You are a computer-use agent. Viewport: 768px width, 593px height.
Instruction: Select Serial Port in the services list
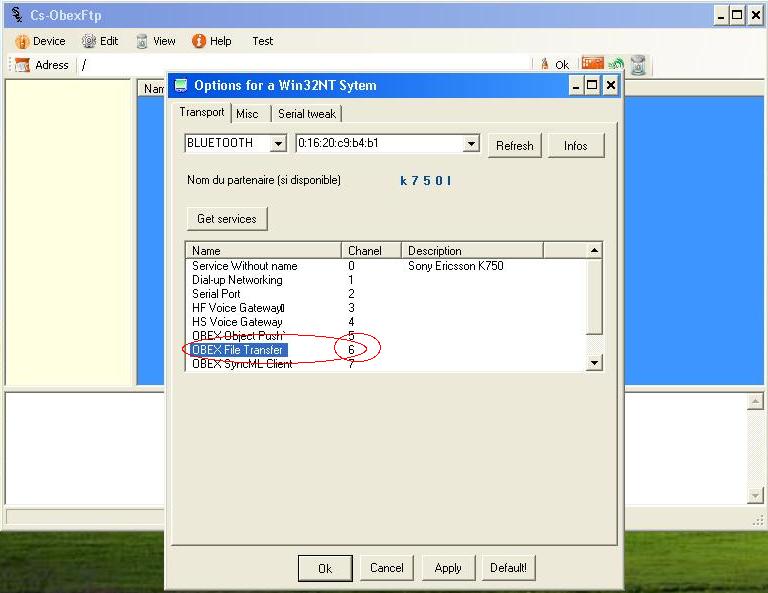pyautogui.click(x=217, y=294)
